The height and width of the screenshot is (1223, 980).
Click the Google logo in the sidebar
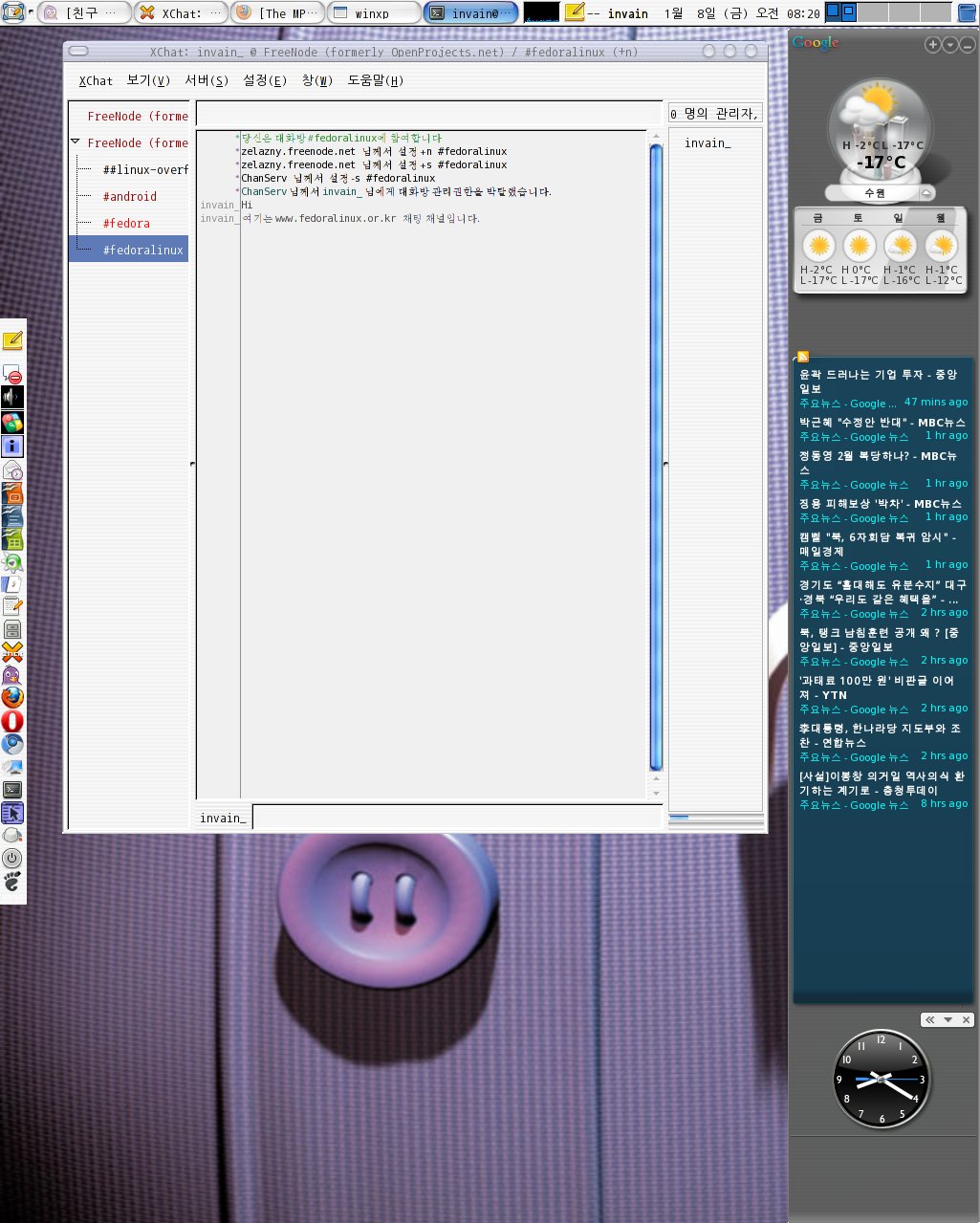tap(816, 43)
